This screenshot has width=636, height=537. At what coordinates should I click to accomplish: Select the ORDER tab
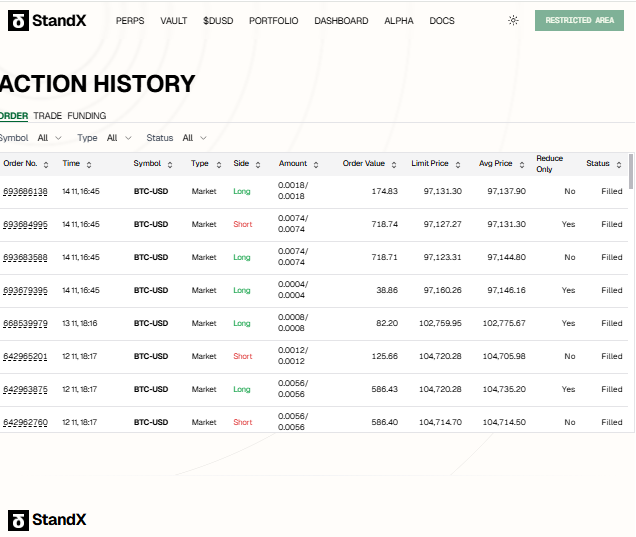(13, 116)
